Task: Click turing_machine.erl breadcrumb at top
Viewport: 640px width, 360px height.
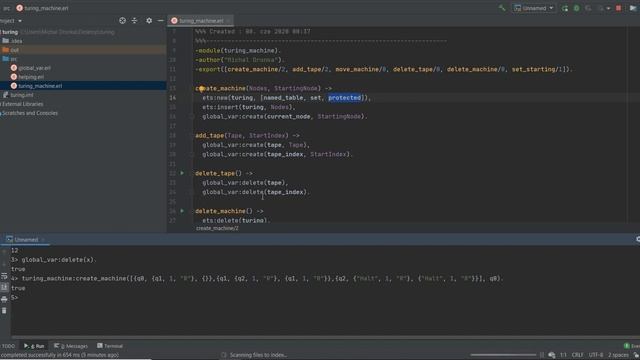Action: 42,8
